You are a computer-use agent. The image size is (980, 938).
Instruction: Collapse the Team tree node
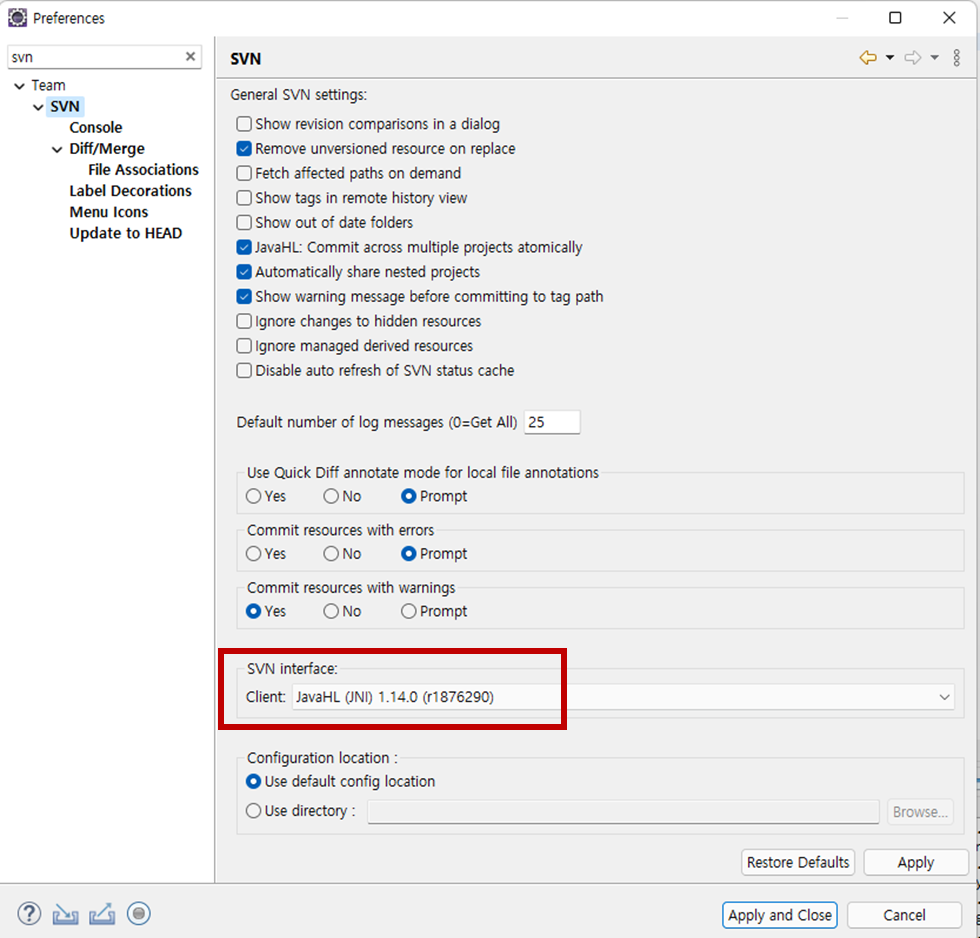pyautogui.click(x=19, y=86)
